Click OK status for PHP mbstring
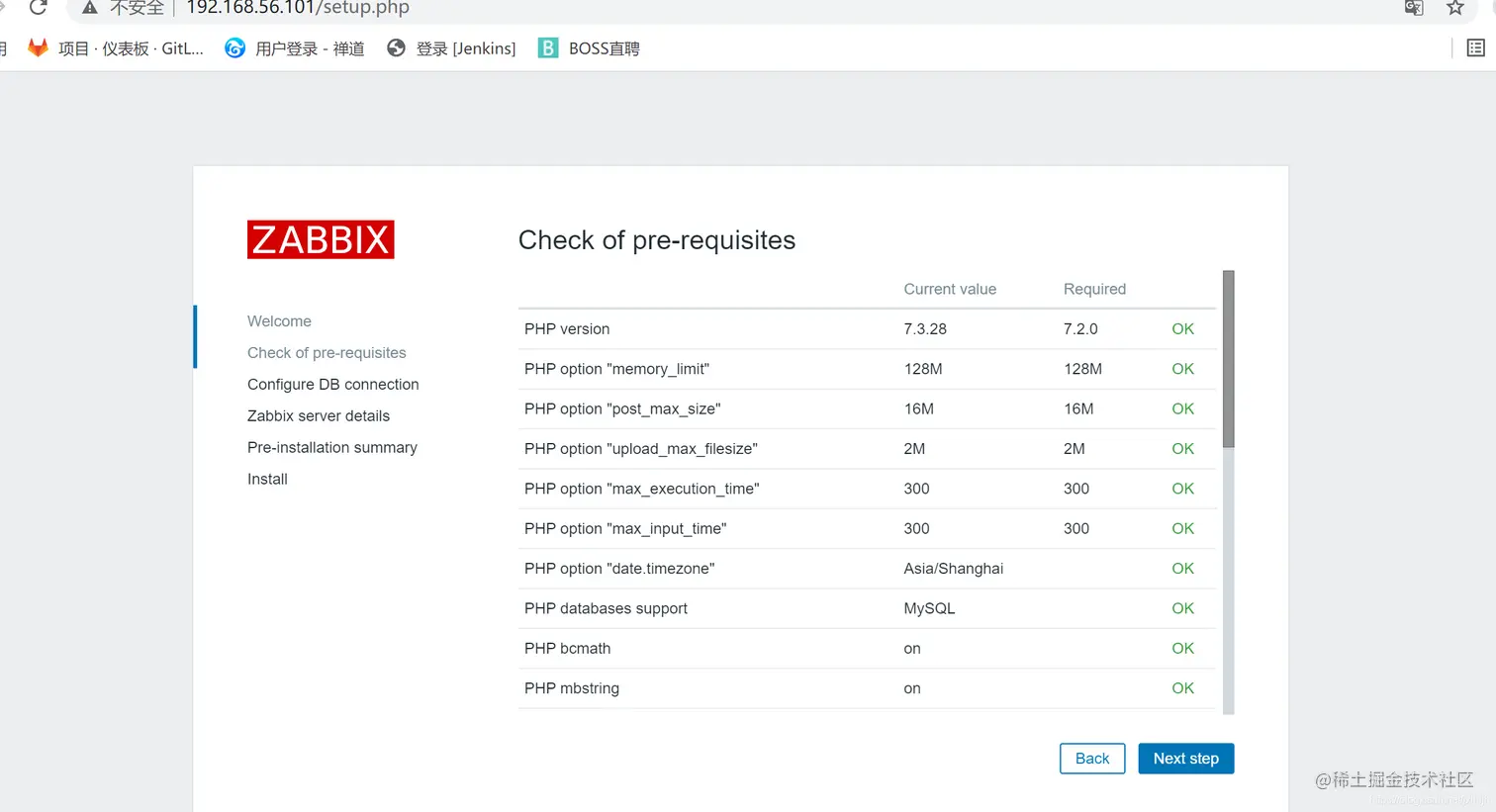 pyautogui.click(x=1182, y=688)
